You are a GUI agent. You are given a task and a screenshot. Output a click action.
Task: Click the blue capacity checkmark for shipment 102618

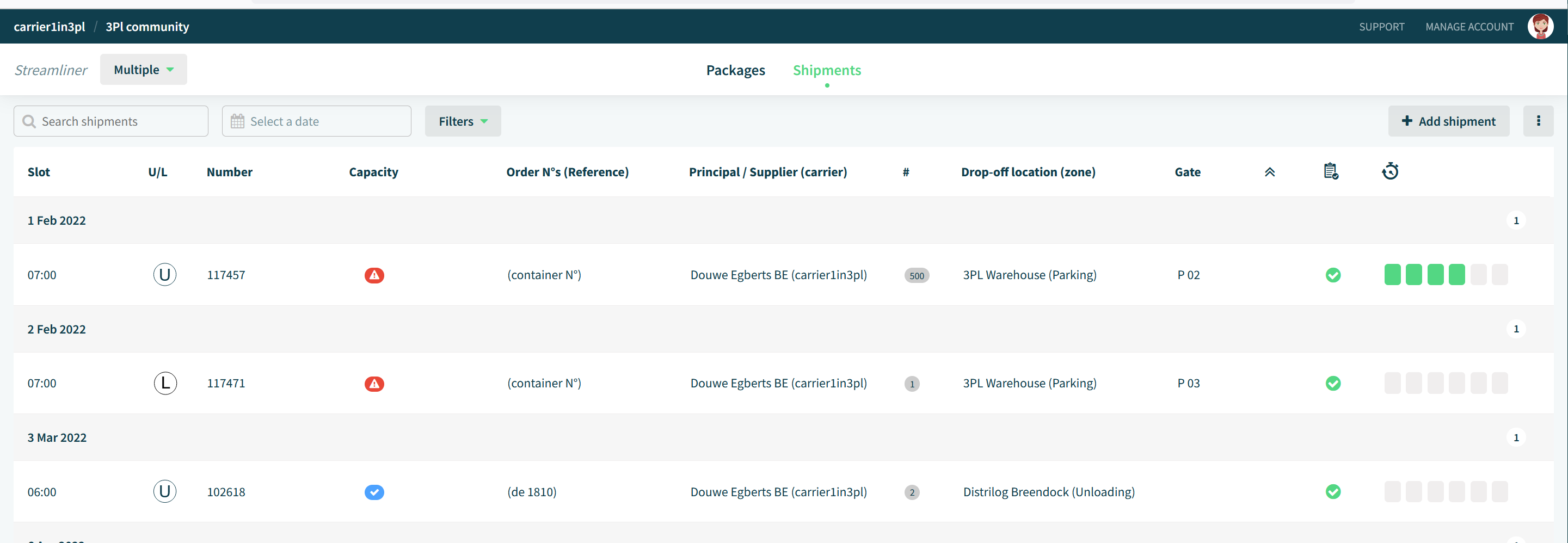point(374,492)
